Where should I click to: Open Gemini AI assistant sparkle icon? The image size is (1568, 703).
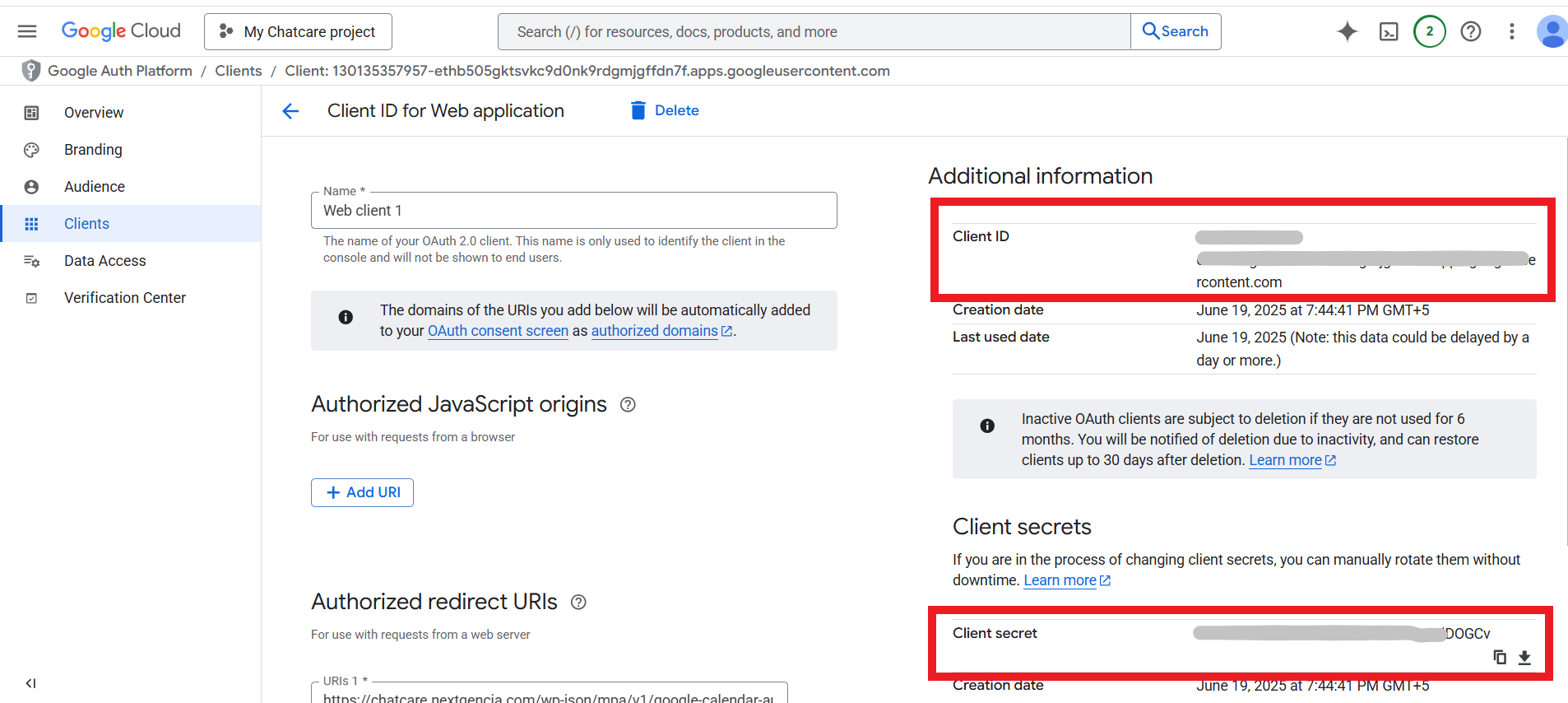click(x=1348, y=31)
